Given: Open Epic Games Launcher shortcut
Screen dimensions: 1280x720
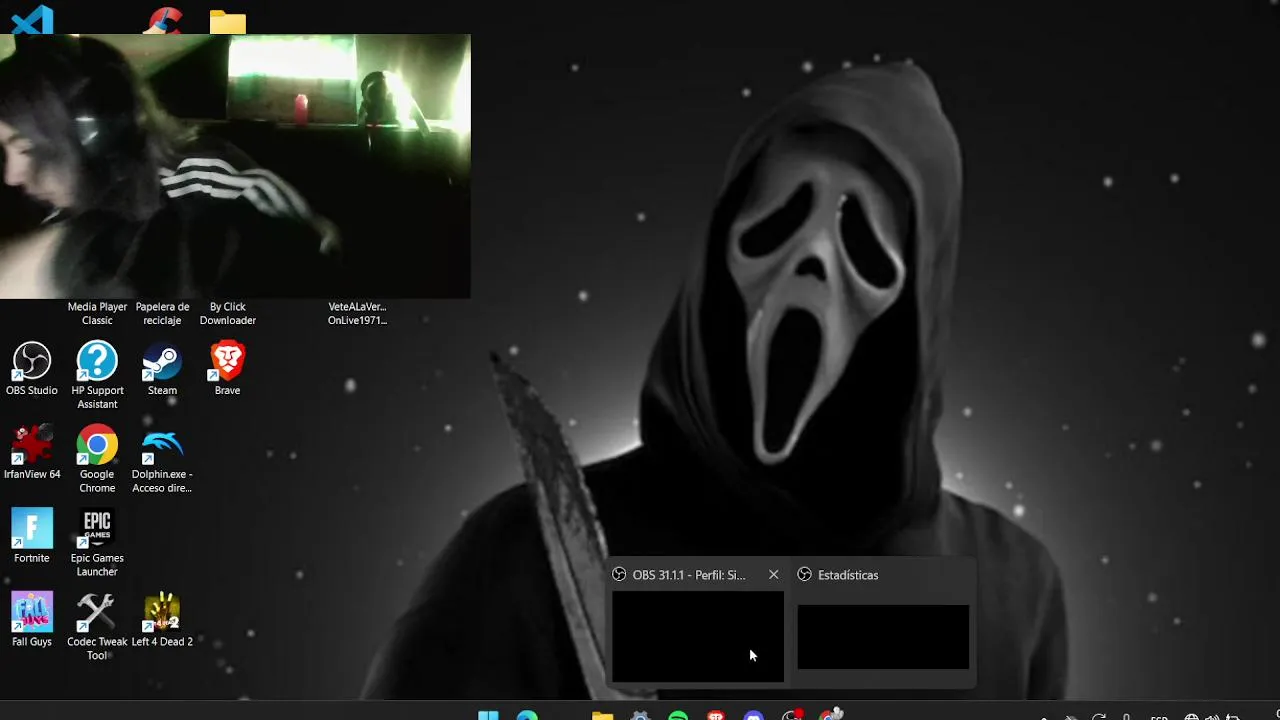Looking at the screenshot, I should [x=97, y=543].
